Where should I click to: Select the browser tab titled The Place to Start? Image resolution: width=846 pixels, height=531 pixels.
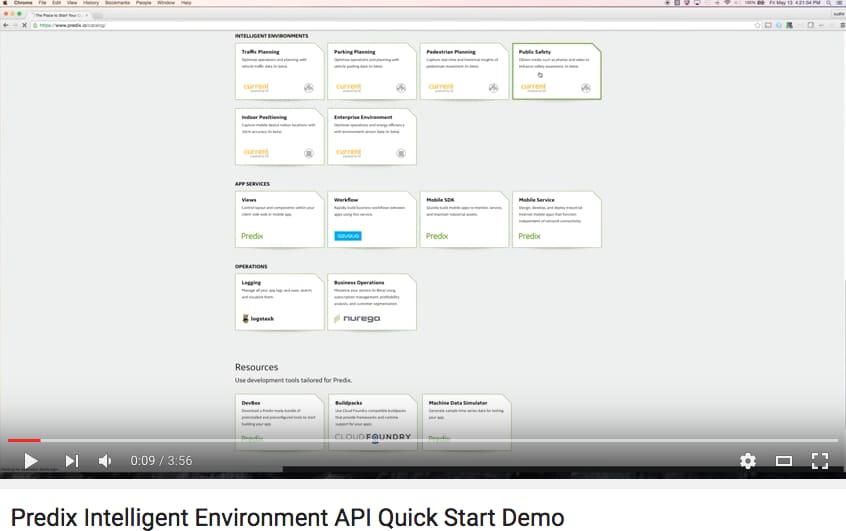59,15
